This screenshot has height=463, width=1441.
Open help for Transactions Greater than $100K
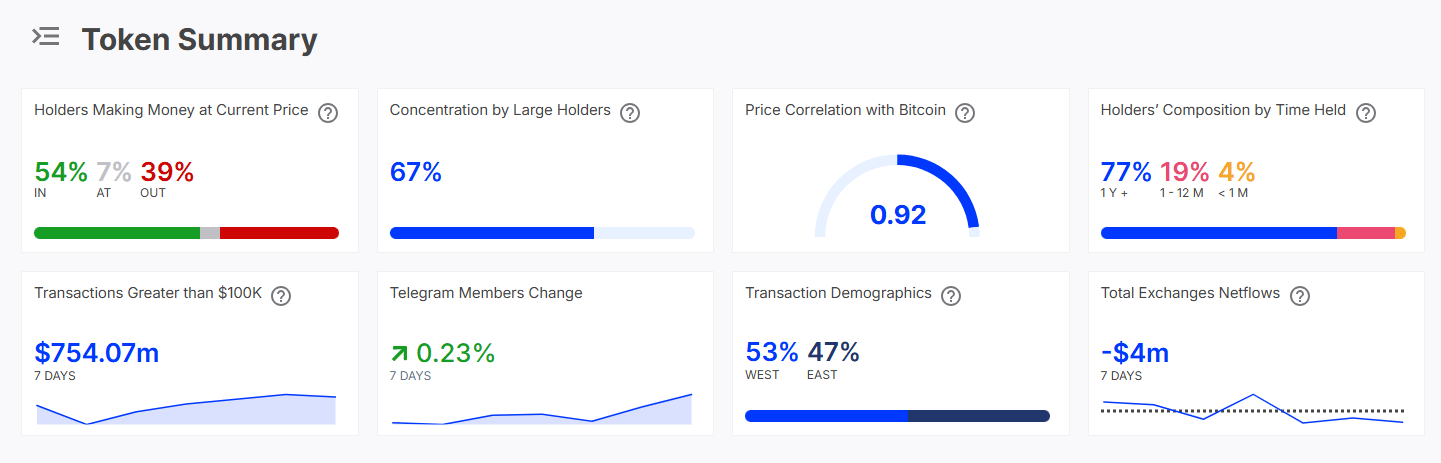(281, 296)
